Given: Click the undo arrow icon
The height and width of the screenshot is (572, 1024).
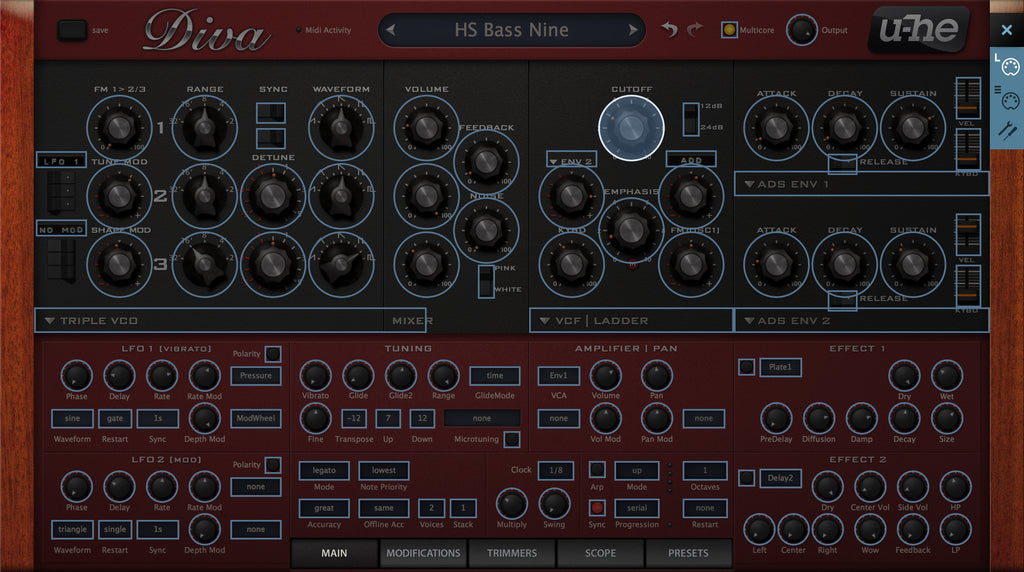Looking at the screenshot, I should click(669, 29).
